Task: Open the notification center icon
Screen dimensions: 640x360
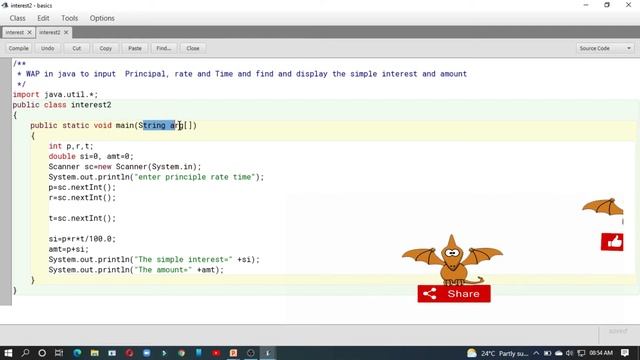Action: tap(625, 353)
